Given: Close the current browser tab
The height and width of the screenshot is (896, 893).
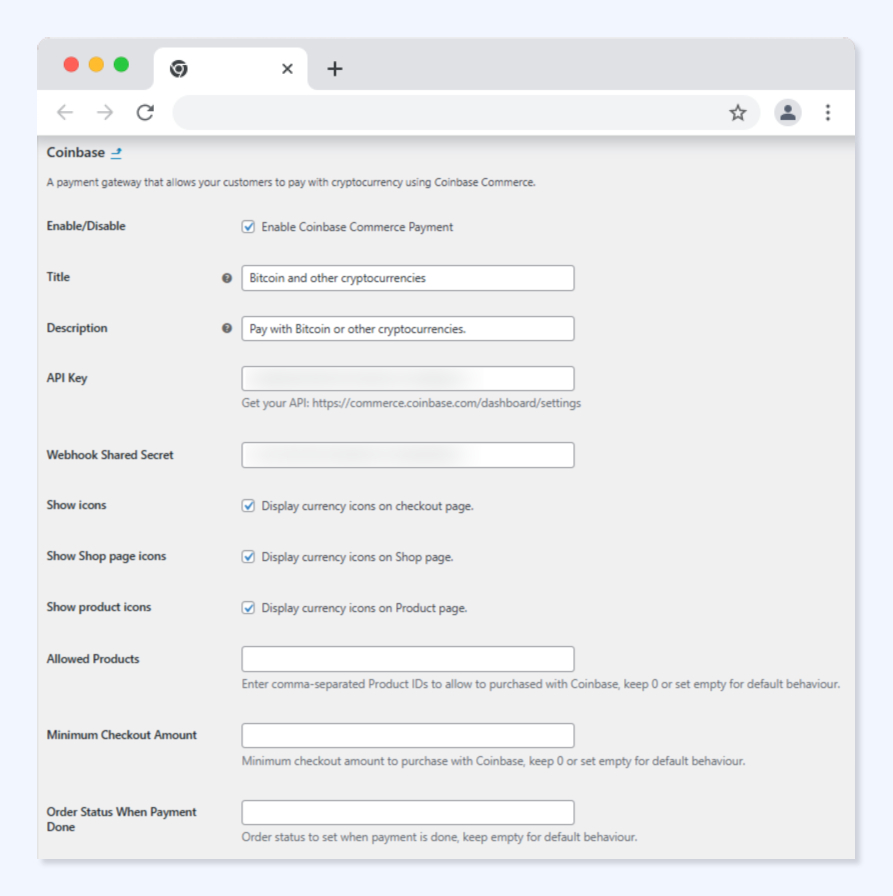Looking at the screenshot, I should pos(287,69).
